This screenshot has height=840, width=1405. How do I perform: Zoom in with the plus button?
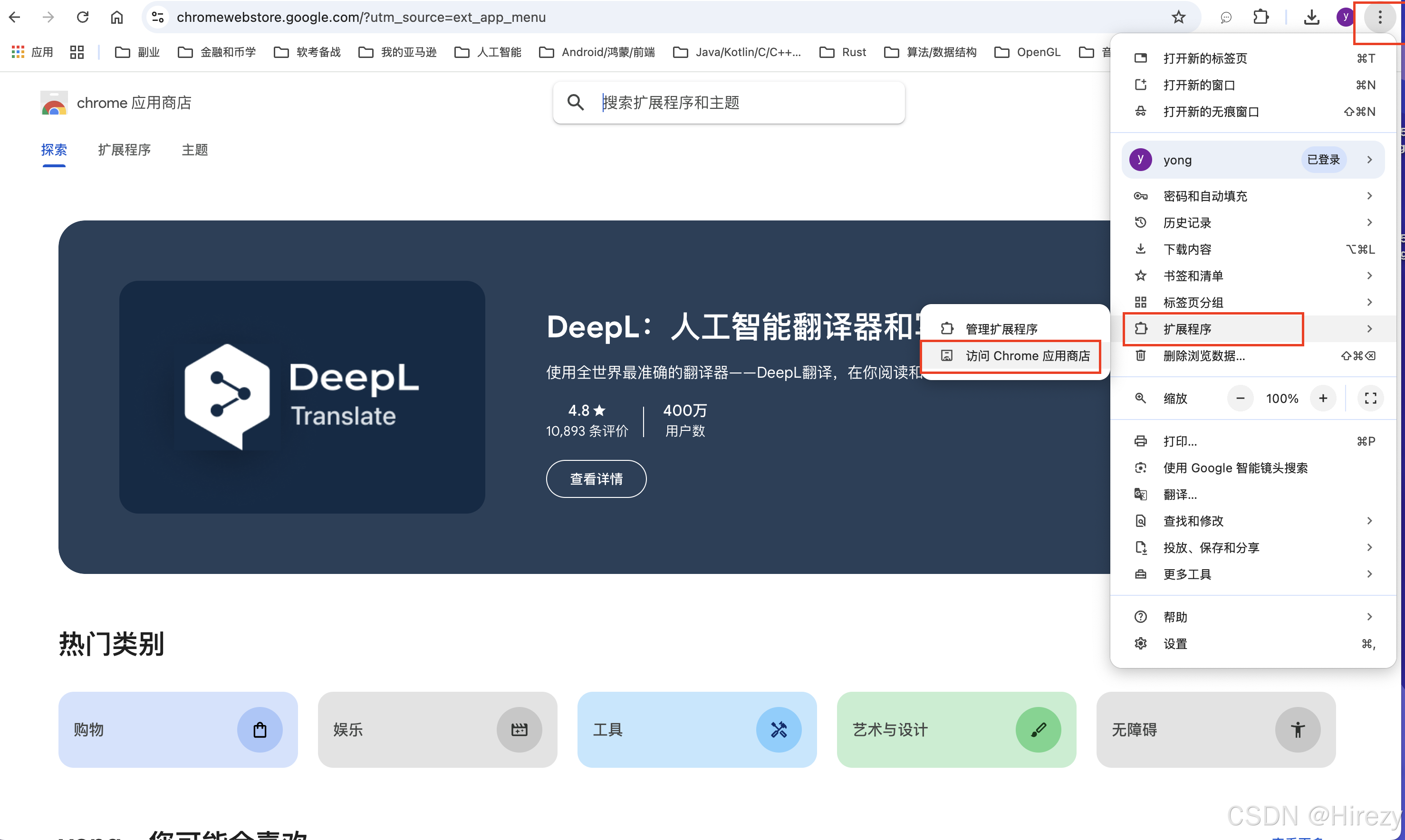pyautogui.click(x=1323, y=399)
